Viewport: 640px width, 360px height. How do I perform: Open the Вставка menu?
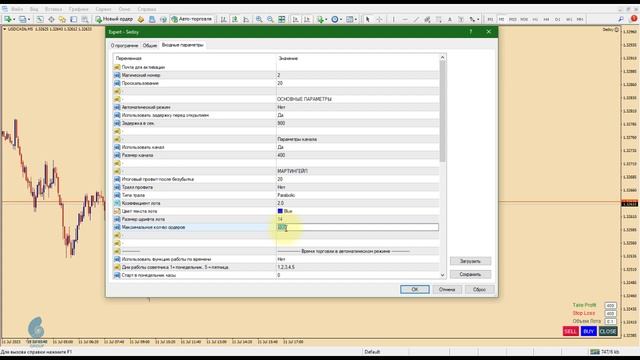(x=53, y=9)
